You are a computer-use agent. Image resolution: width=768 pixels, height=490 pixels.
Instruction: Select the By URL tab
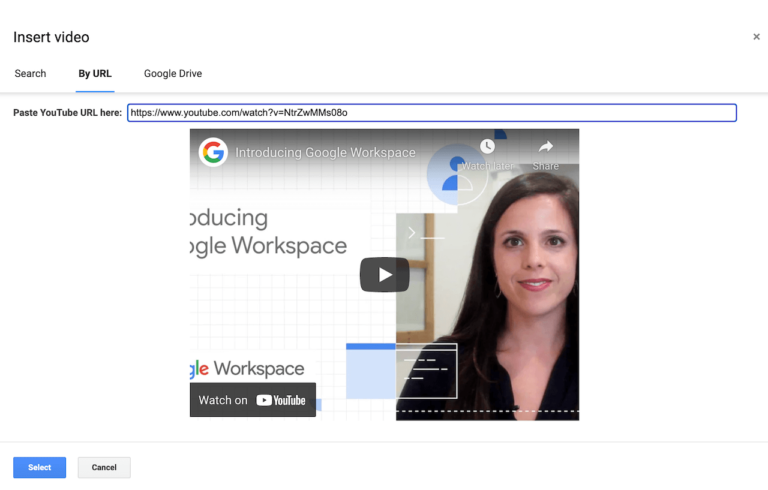click(95, 74)
